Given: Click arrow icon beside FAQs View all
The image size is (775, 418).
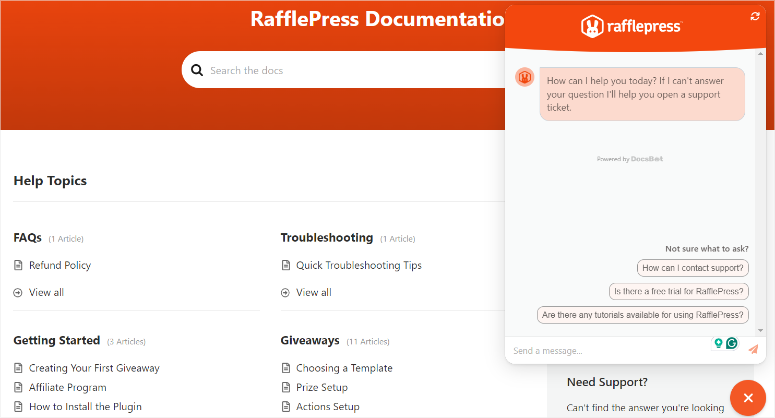Looking at the screenshot, I should point(18,293).
